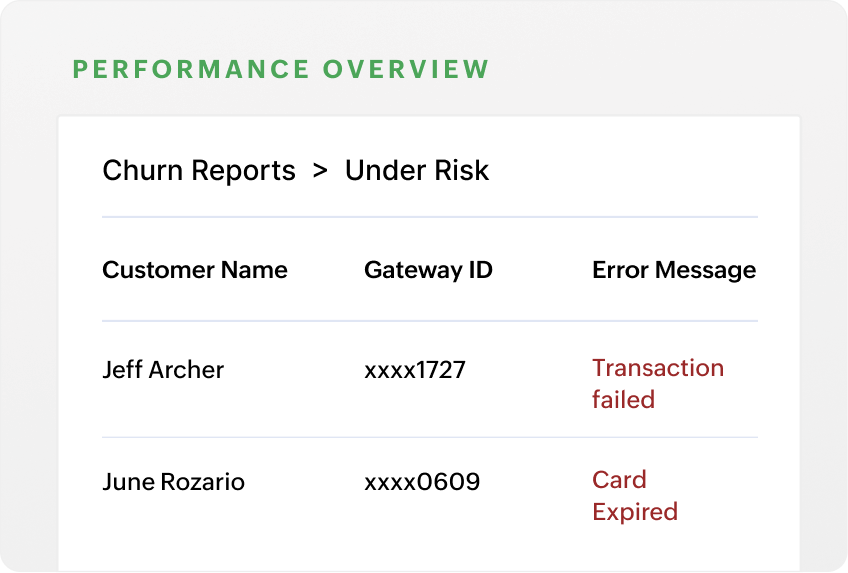
Task: Click the word 'Error' in the column header
Action: tap(620, 270)
